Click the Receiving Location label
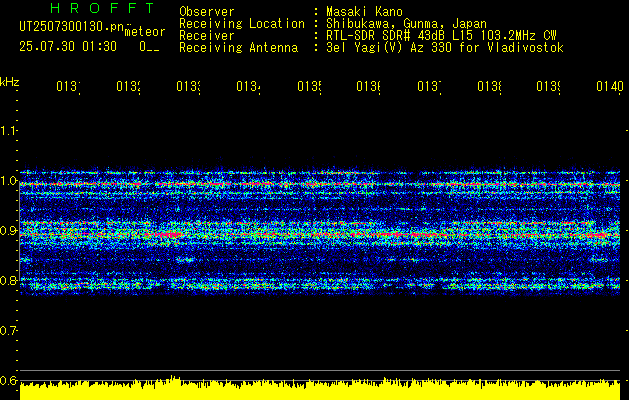The image size is (629, 400). tap(242, 24)
